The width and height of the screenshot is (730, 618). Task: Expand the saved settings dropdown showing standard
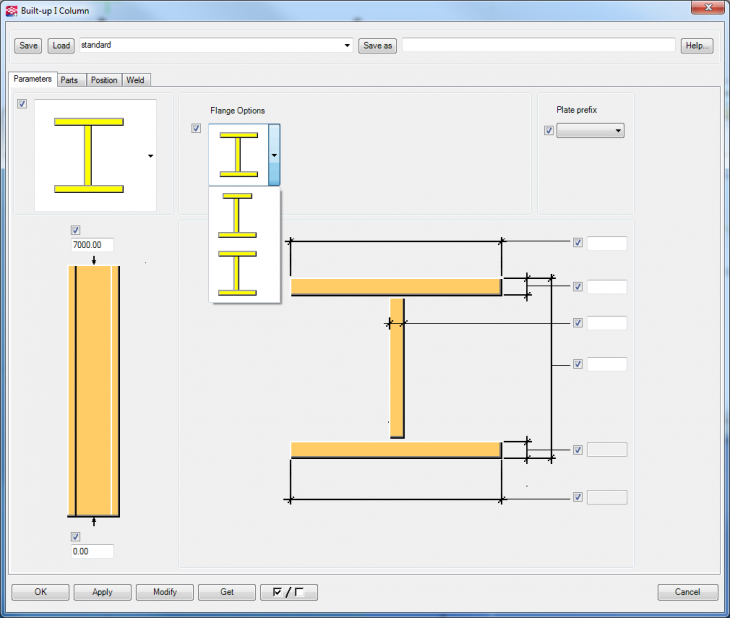347,45
